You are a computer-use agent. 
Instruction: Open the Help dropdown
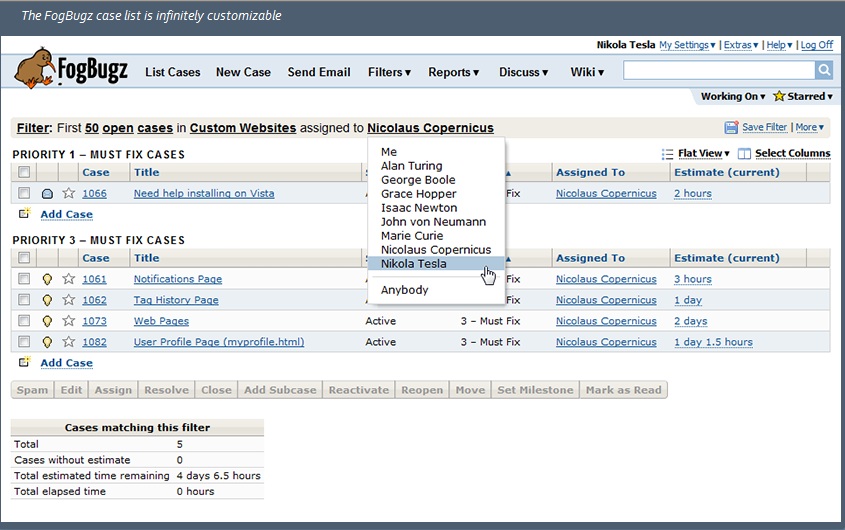(x=779, y=45)
